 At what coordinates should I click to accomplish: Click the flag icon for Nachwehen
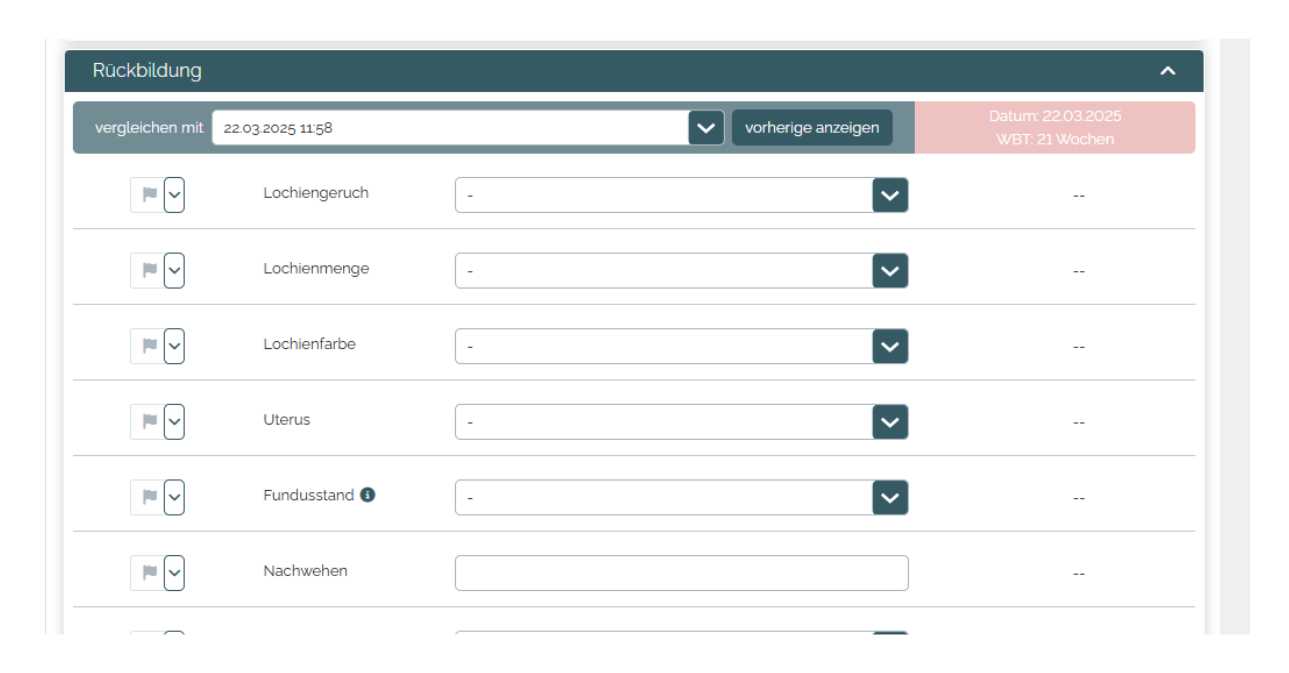click(x=148, y=572)
